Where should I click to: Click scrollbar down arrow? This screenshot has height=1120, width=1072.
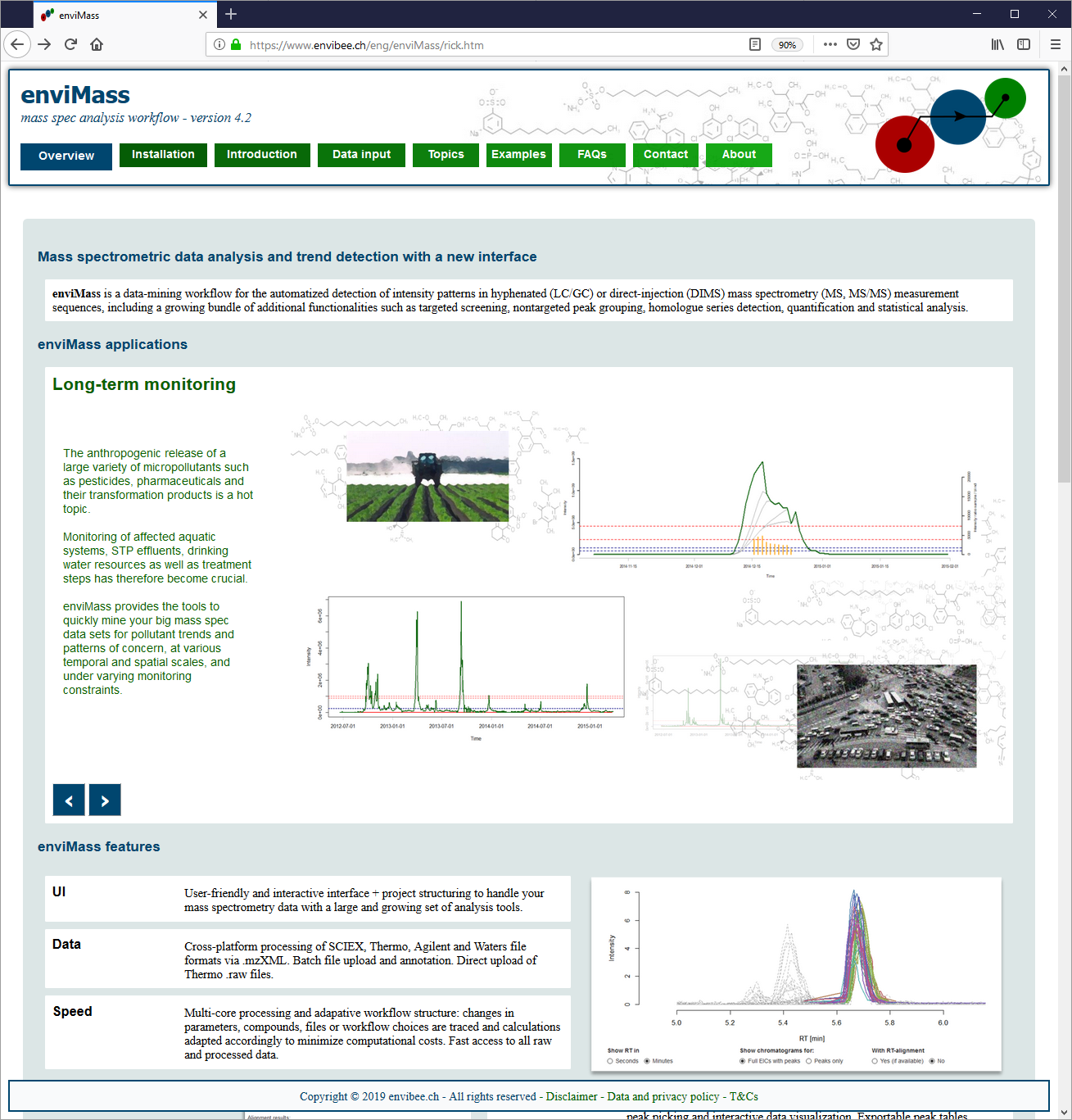[1064, 1113]
